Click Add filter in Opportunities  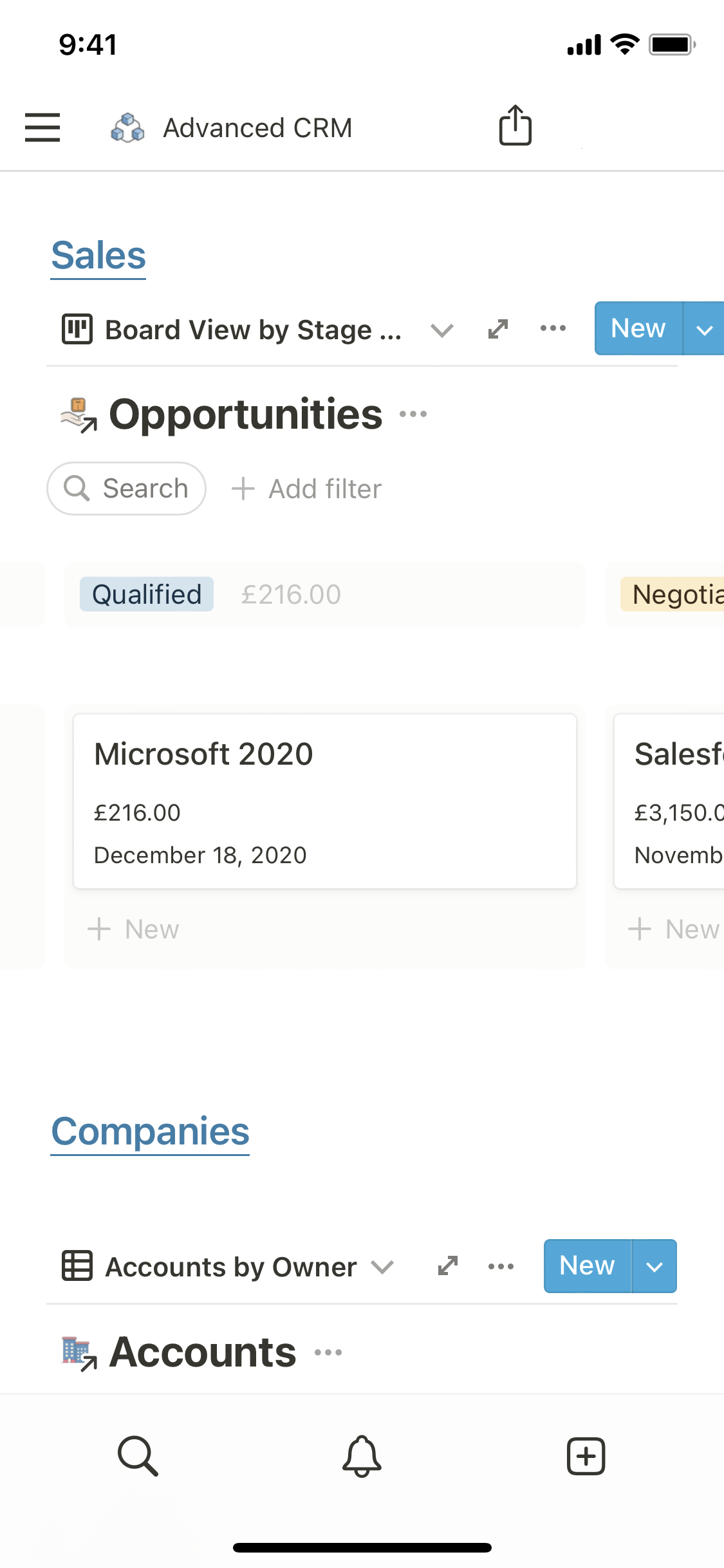(307, 489)
